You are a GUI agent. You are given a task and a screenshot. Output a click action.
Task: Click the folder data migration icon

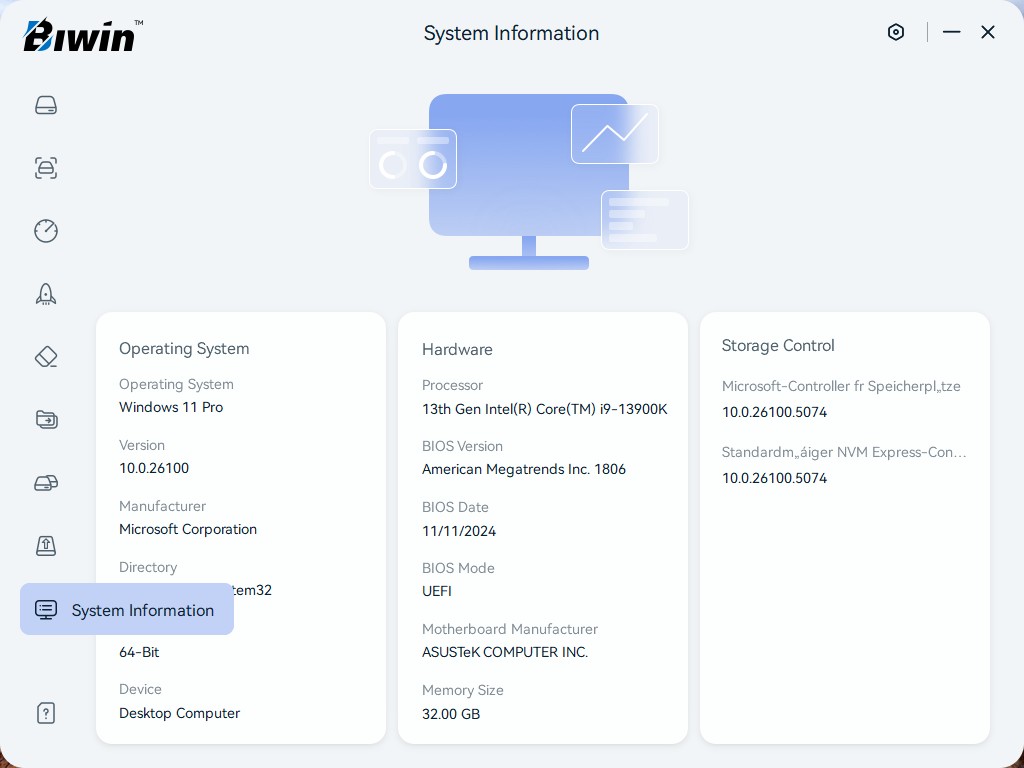(46, 420)
